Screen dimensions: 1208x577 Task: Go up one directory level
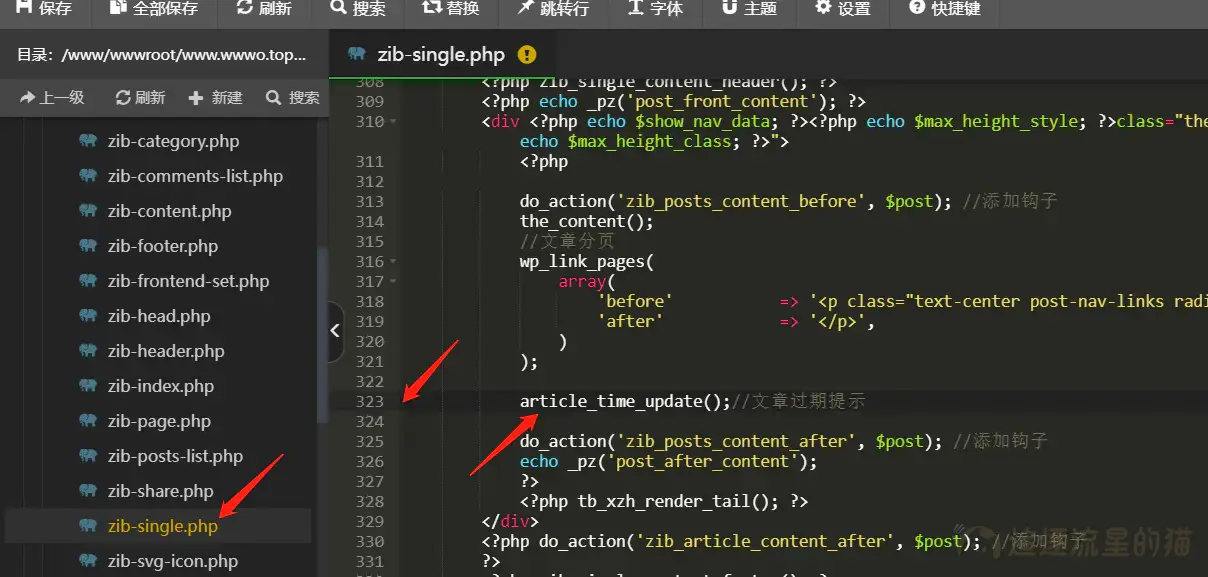point(52,97)
